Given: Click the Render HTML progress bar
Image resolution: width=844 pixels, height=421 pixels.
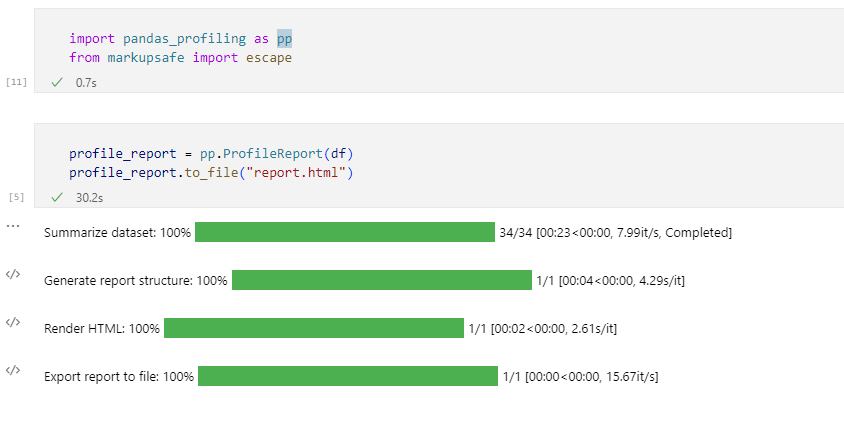Looking at the screenshot, I should pyautogui.click(x=314, y=328).
